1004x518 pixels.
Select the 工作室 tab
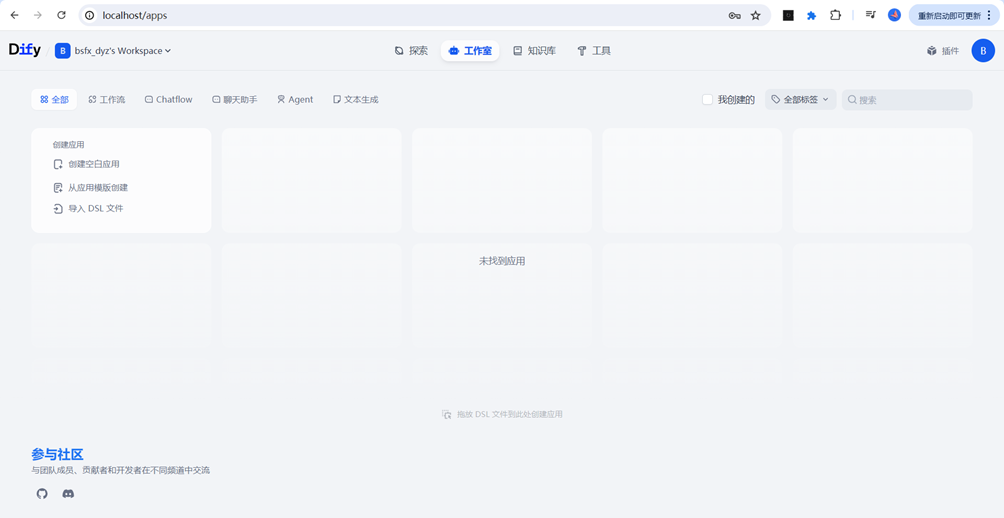470,51
